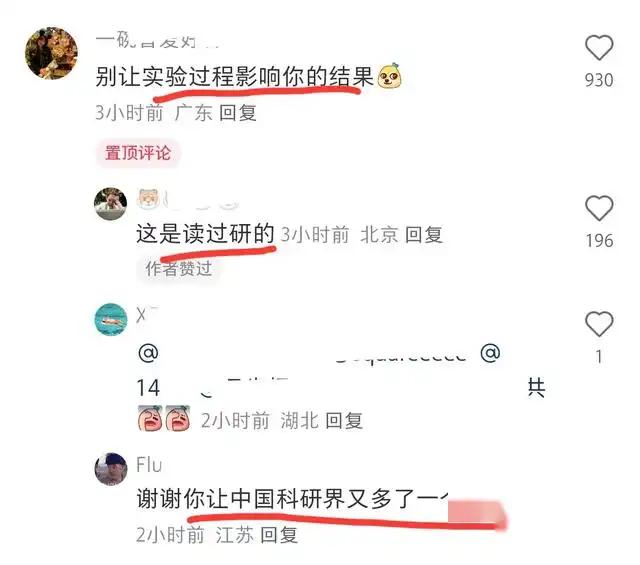Select comment text 别让实验过程影响你的结果
This screenshot has height=565, width=640.
coord(234,77)
